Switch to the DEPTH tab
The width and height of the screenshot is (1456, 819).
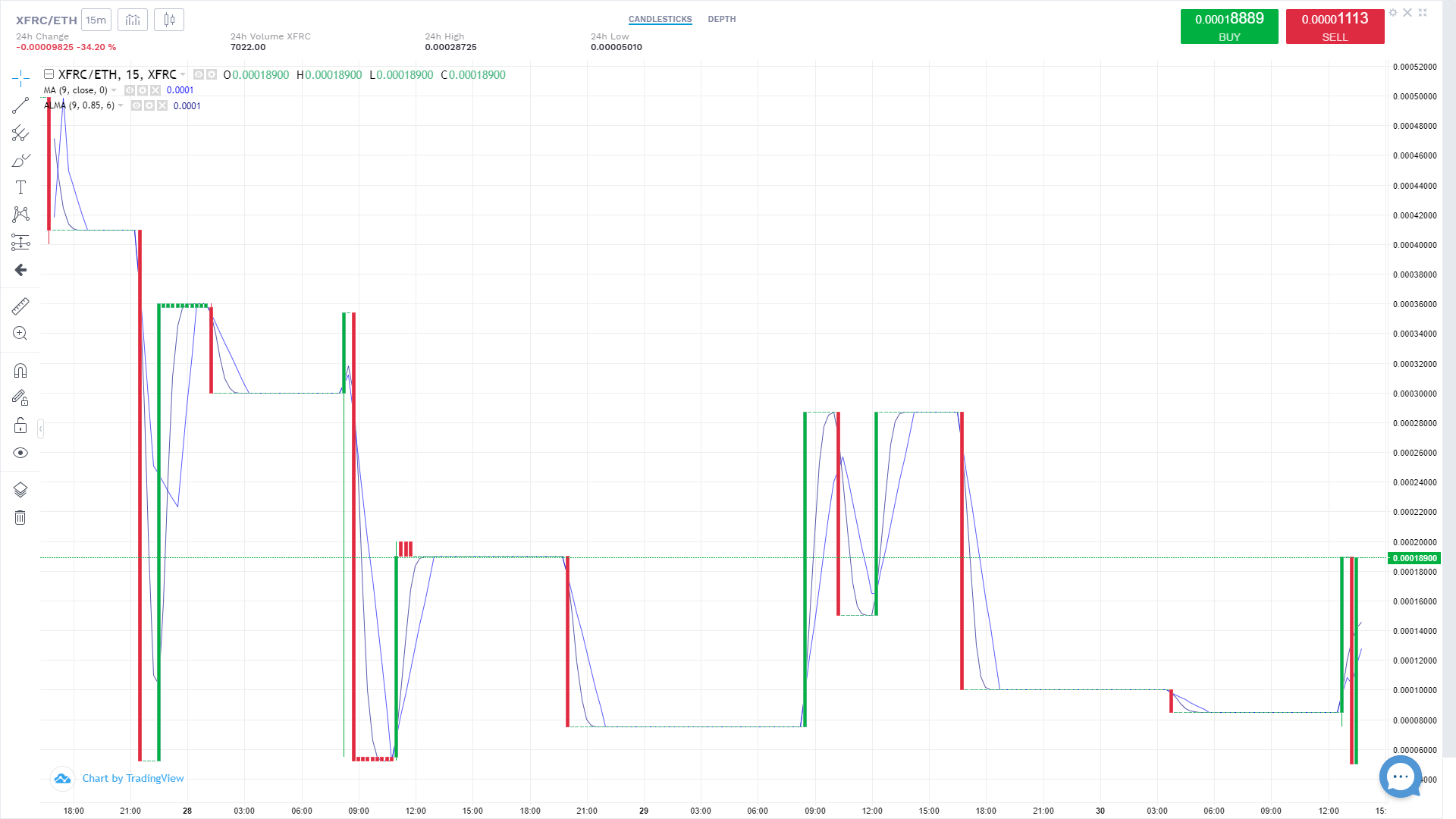[x=721, y=19]
